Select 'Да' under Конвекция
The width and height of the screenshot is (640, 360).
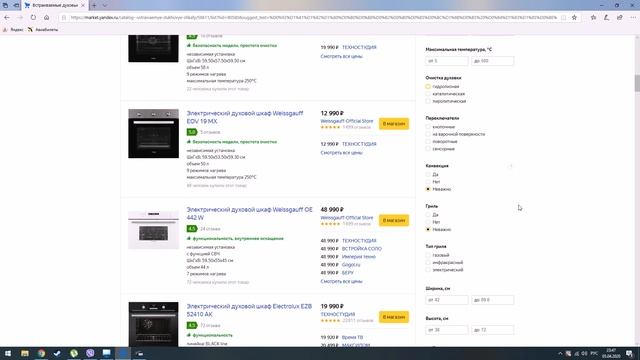tap(428, 175)
